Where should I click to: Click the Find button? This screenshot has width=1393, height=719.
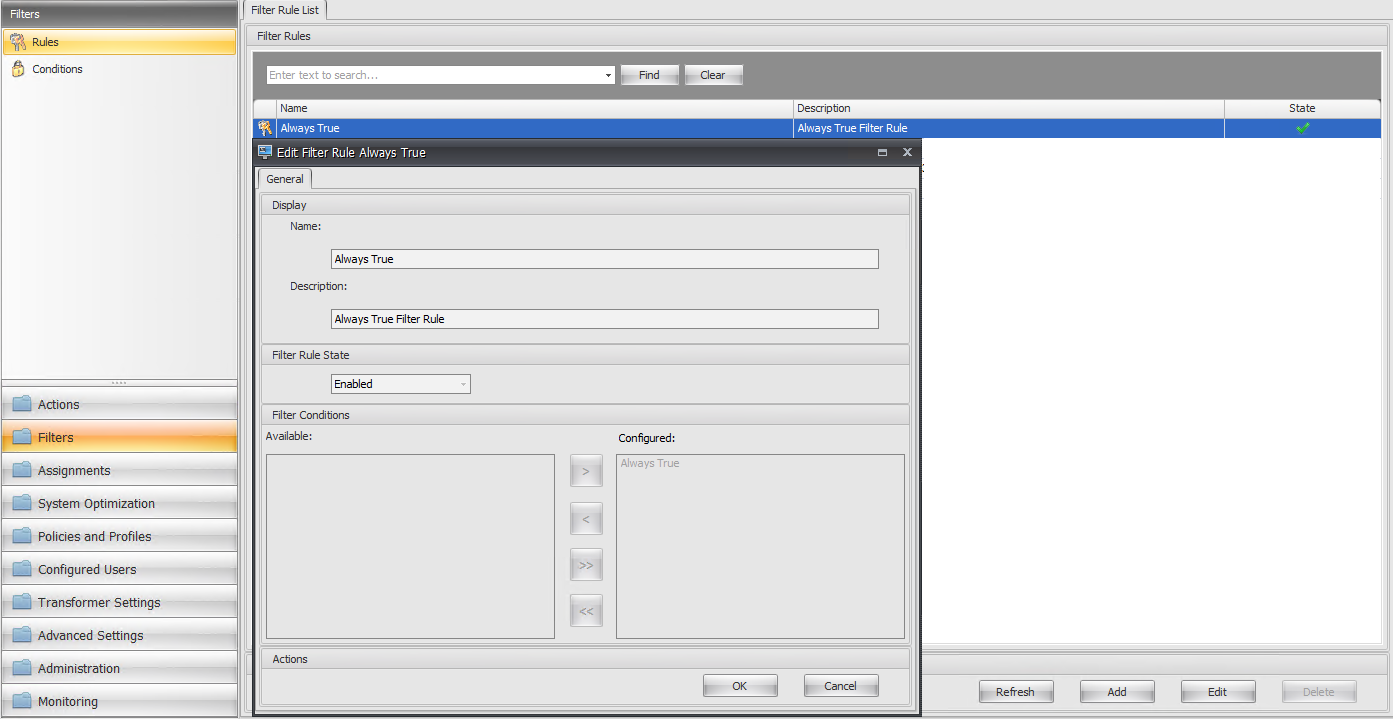click(649, 75)
